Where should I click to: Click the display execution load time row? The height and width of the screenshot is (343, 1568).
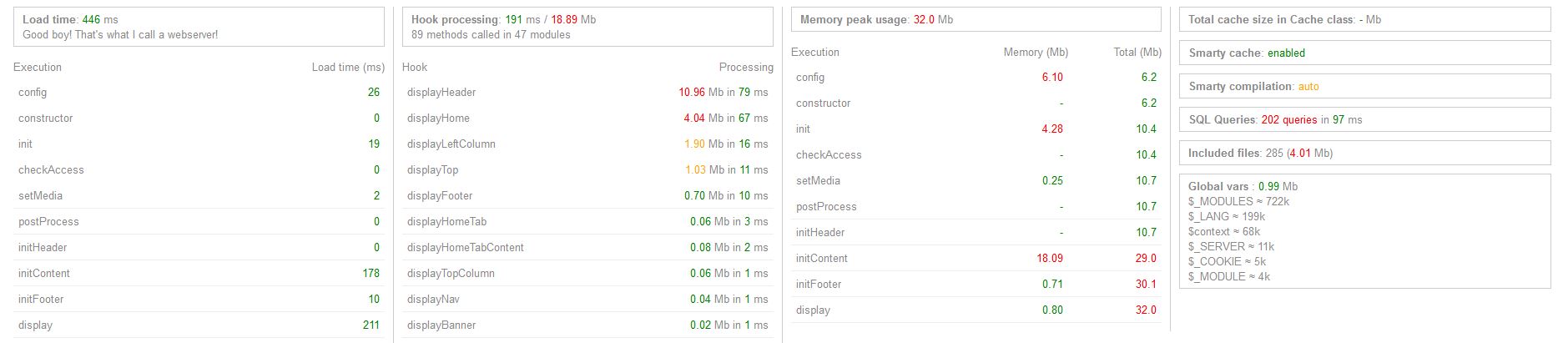[x=199, y=325]
